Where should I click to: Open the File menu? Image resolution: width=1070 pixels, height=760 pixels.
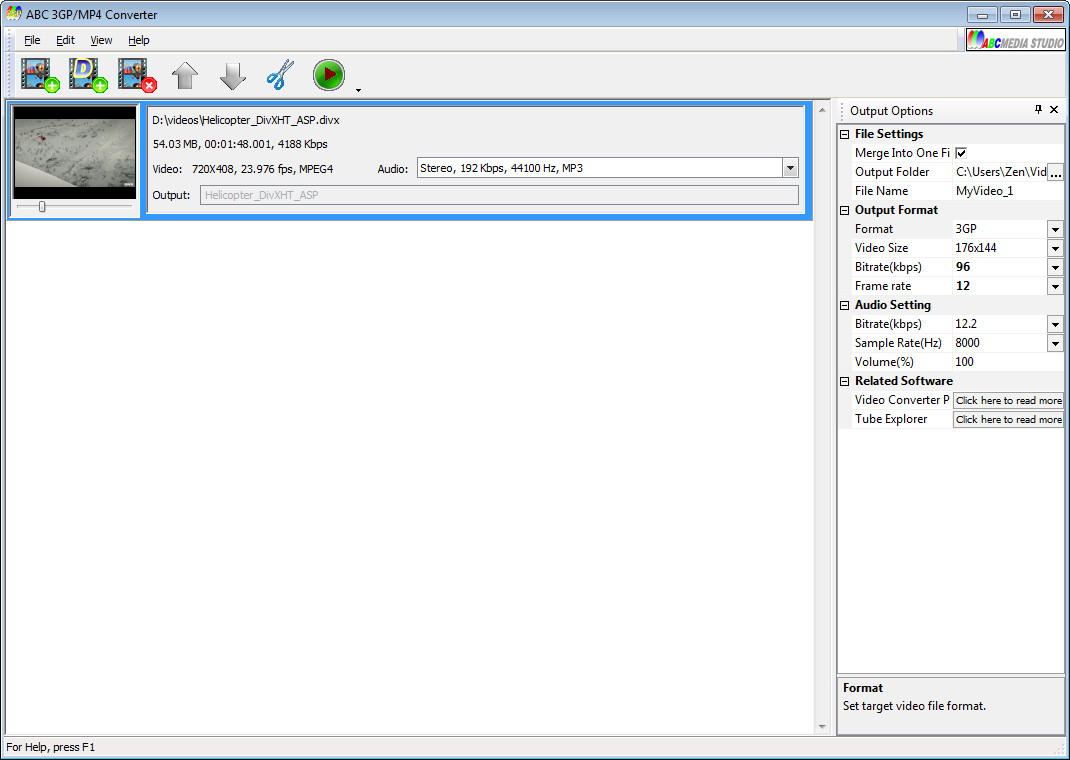(x=31, y=40)
